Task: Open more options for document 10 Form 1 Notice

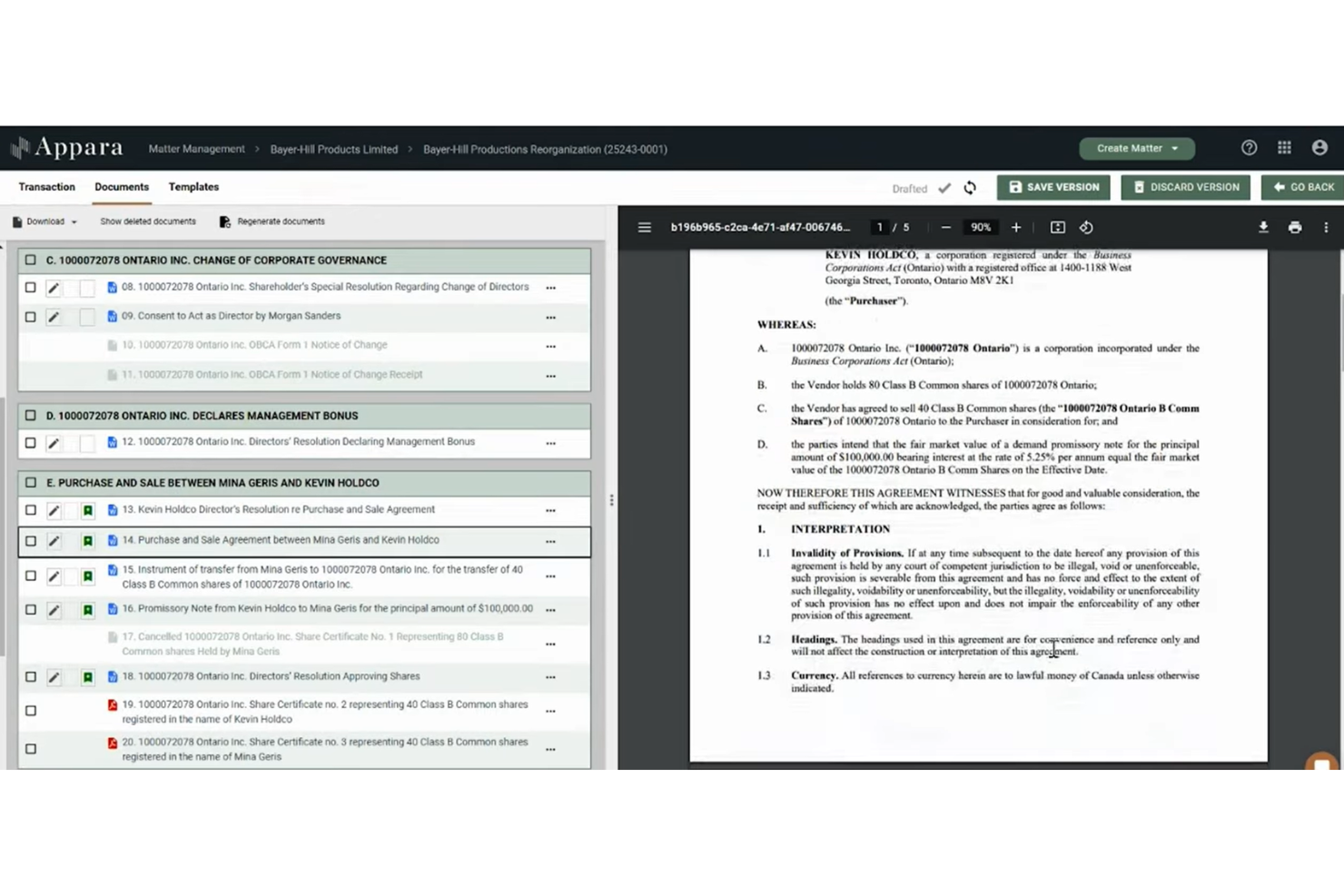Action: (x=550, y=346)
